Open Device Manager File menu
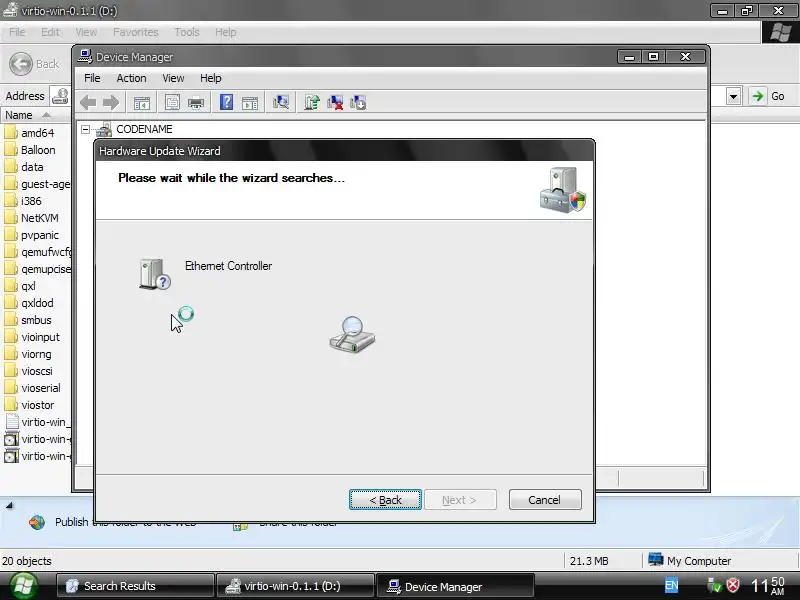This screenshot has width=800, height=600. point(92,78)
